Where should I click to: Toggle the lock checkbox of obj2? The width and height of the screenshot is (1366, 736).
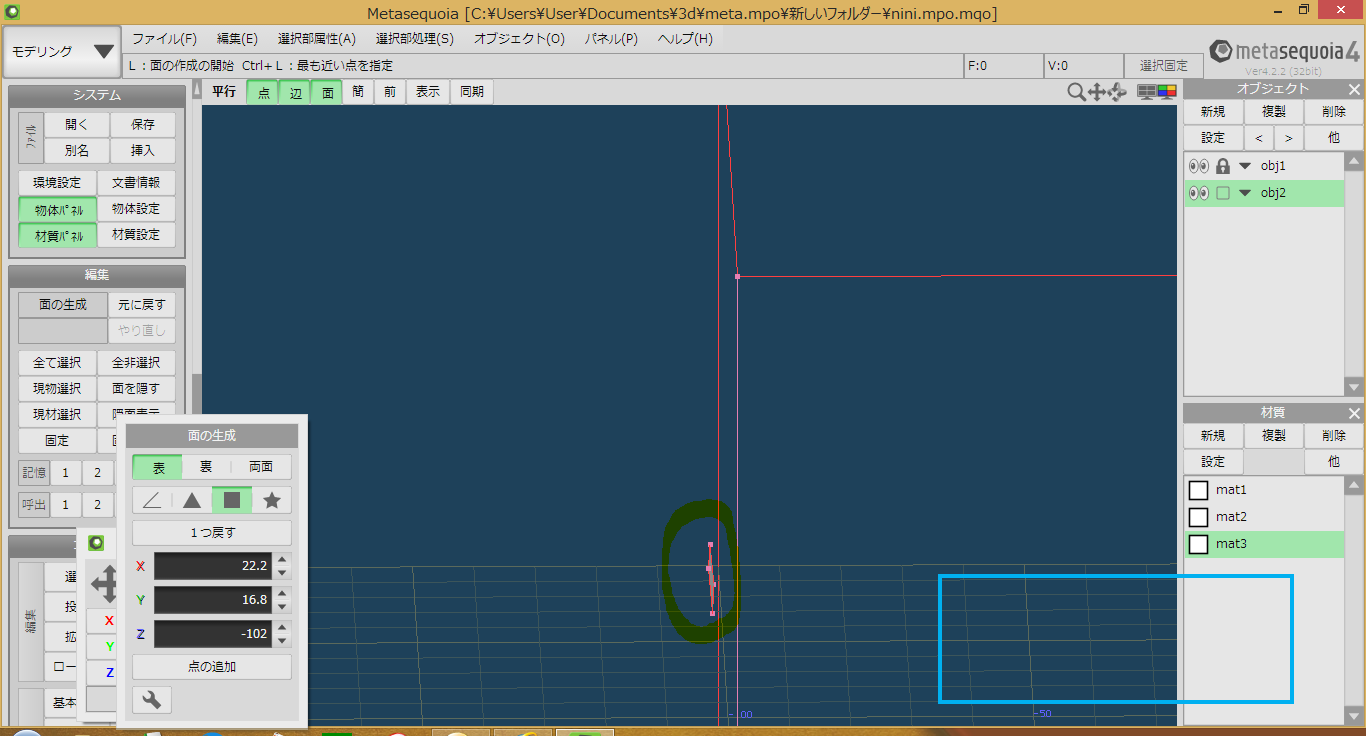[x=1222, y=193]
